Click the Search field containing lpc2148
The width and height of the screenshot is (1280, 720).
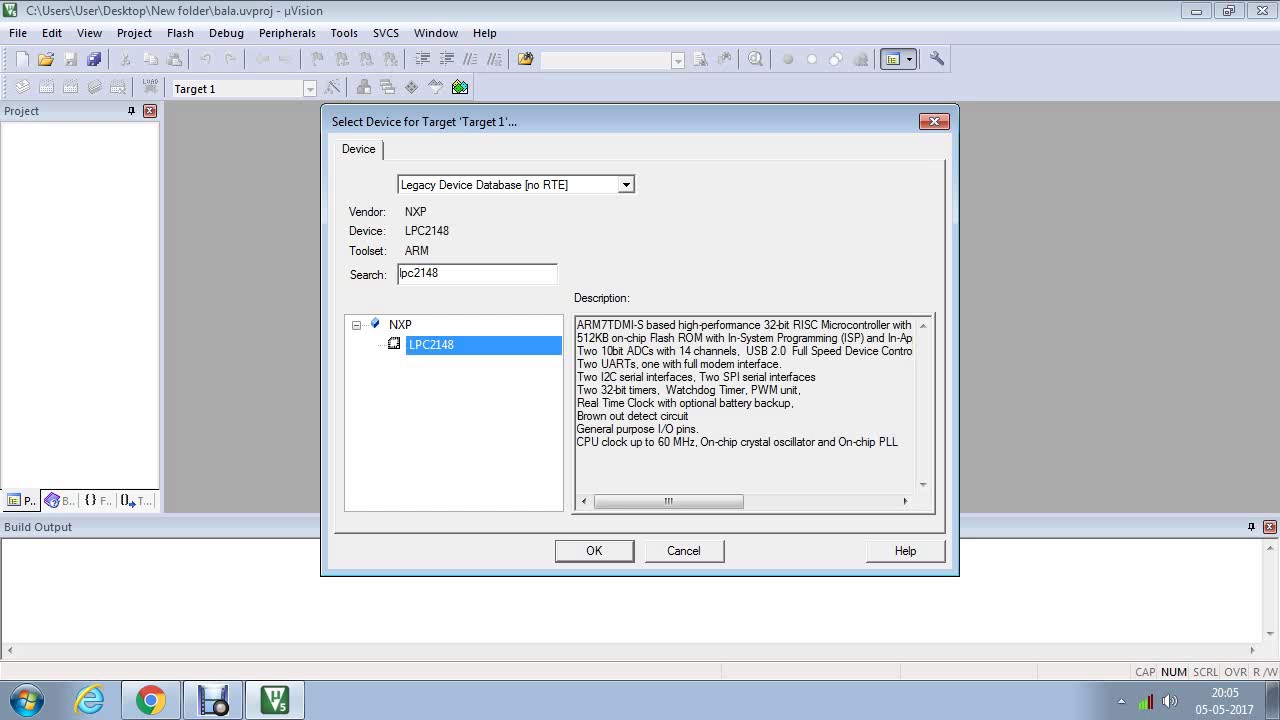(477, 274)
